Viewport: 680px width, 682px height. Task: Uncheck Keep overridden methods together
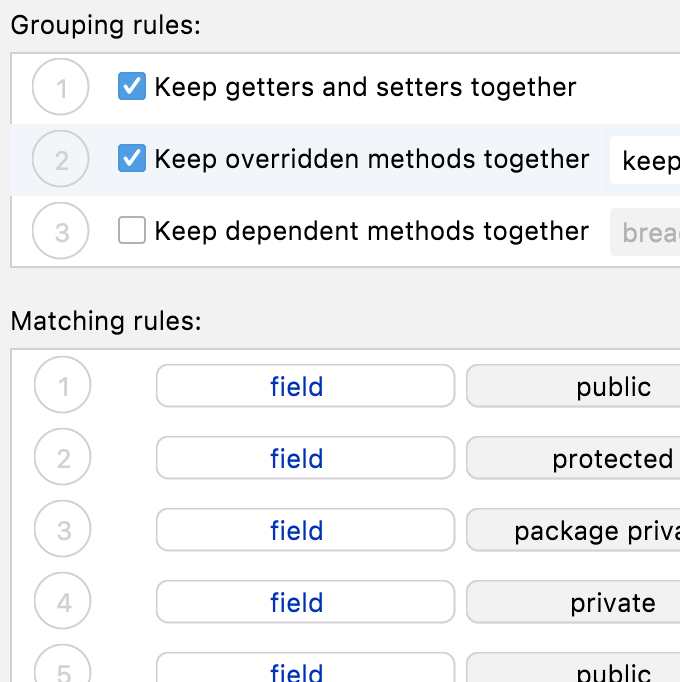point(132,159)
